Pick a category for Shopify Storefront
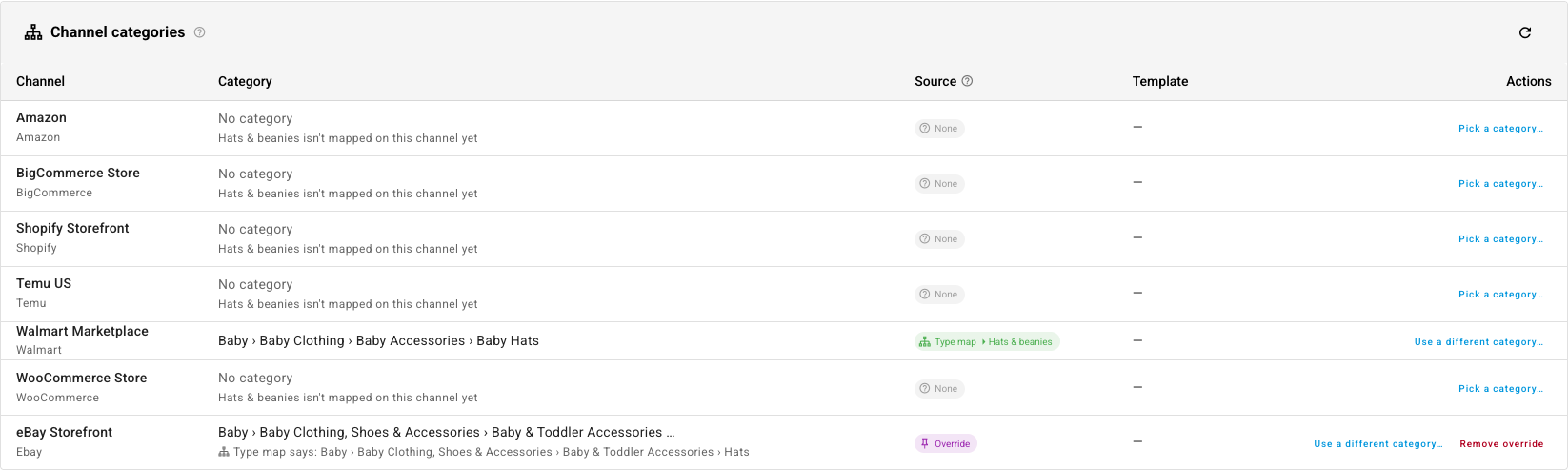The width and height of the screenshot is (1568, 471). click(x=1500, y=238)
